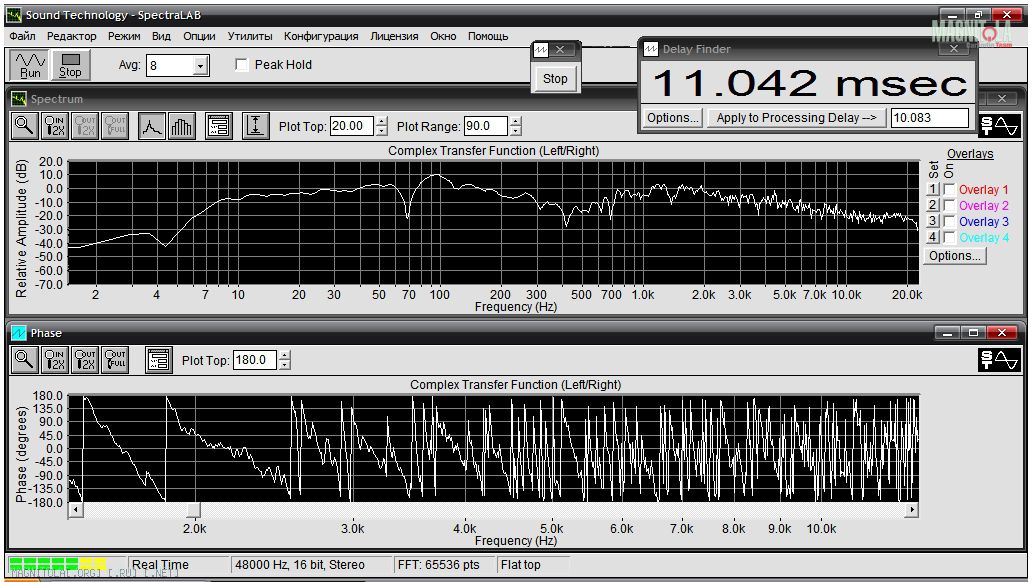Set Overlay 1 with button 1
This screenshot has height=582, width=1032.
(932, 189)
